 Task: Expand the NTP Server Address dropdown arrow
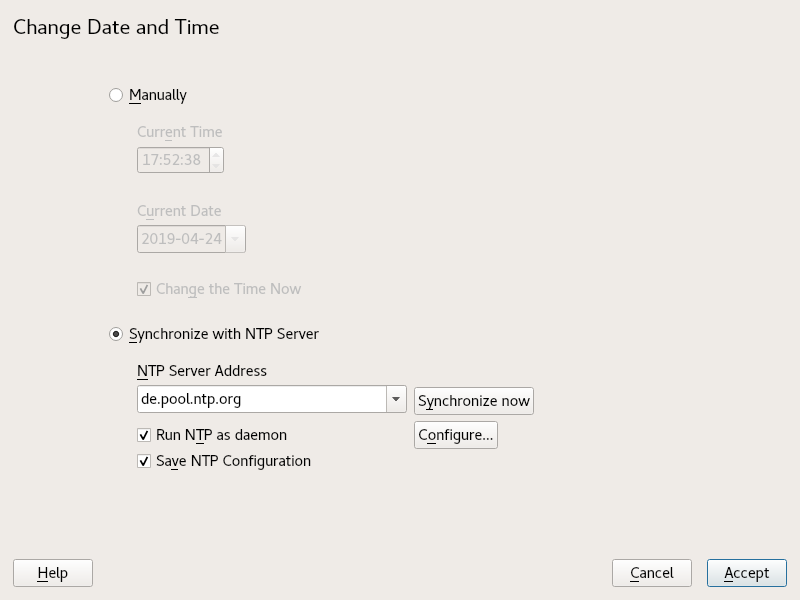pos(396,399)
